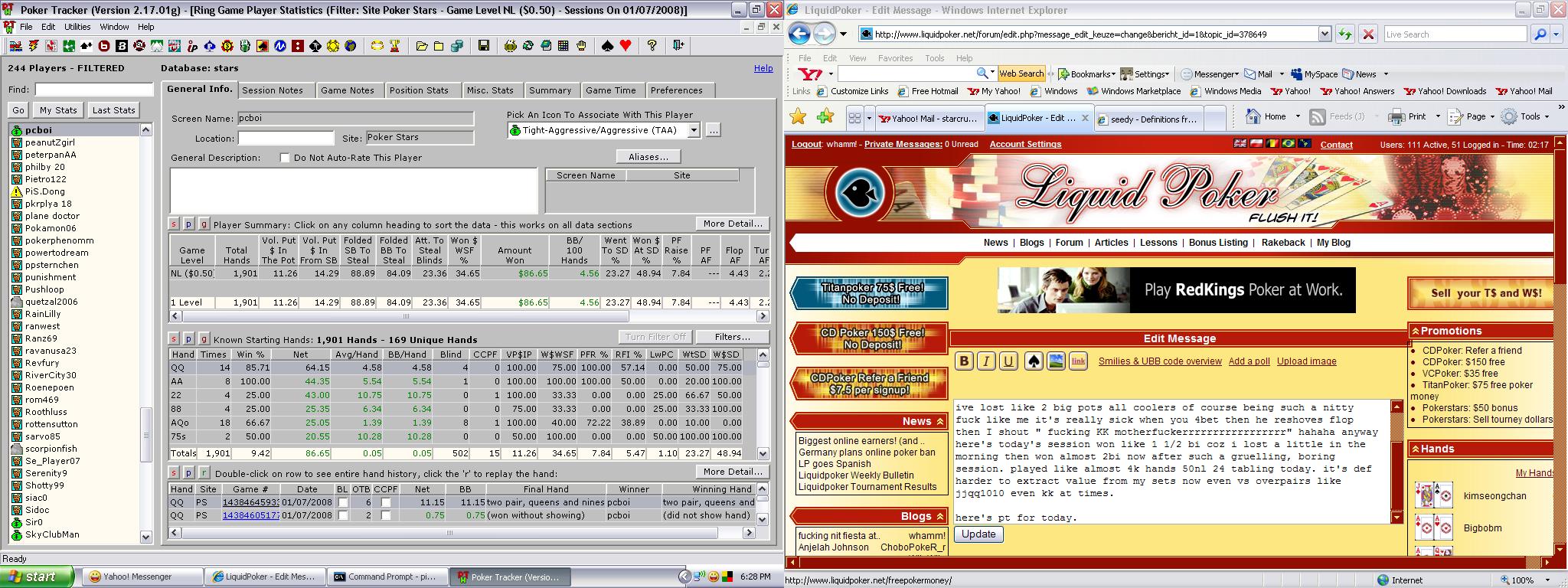The height and width of the screenshot is (588, 1568).
Task: Switch to 'seedy - Definitions' browser tab
Action: tap(1148, 119)
